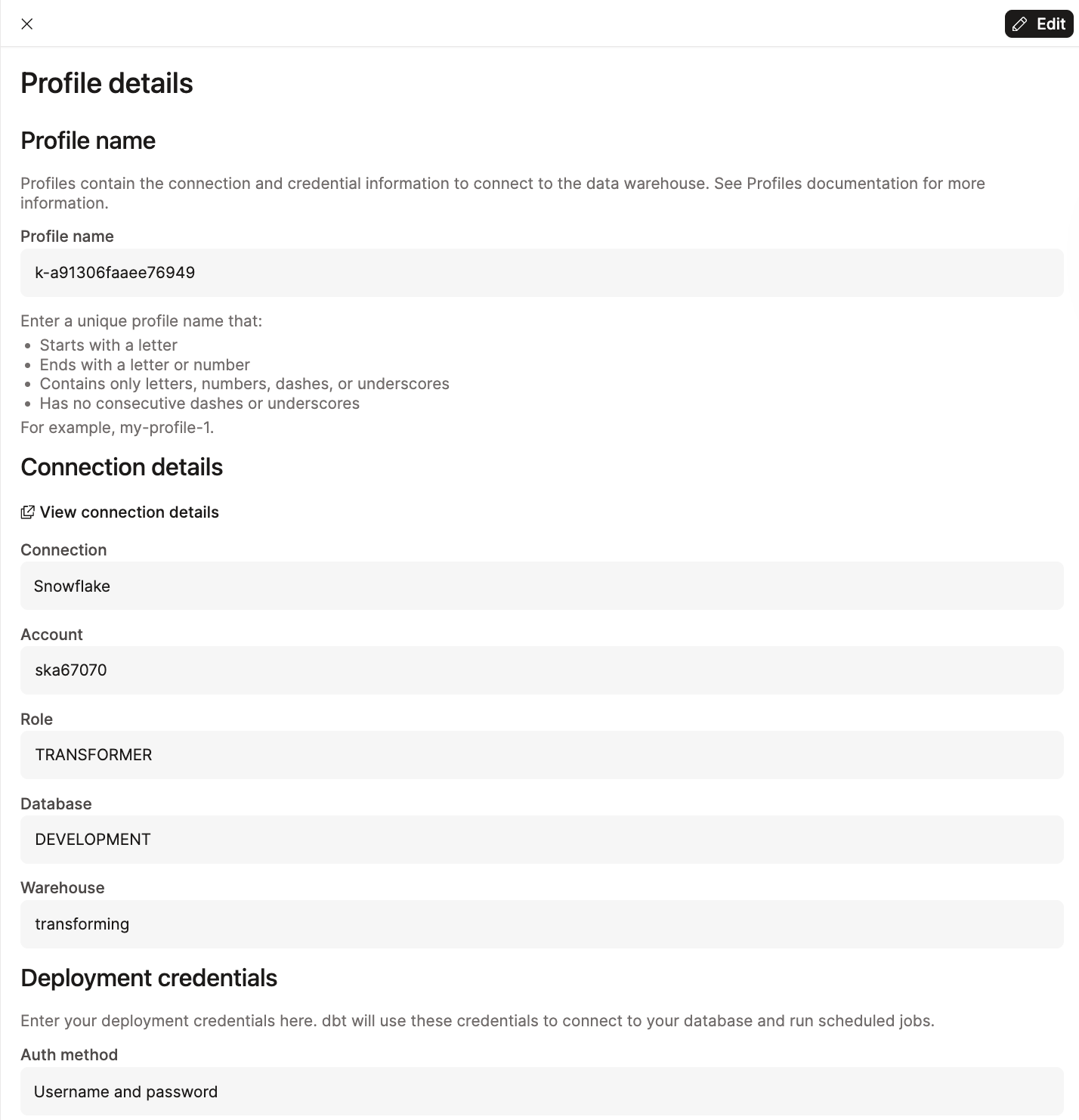Click the Warehouse field showing transforming
Viewport: 1079px width, 1120px height.
coord(541,924)
